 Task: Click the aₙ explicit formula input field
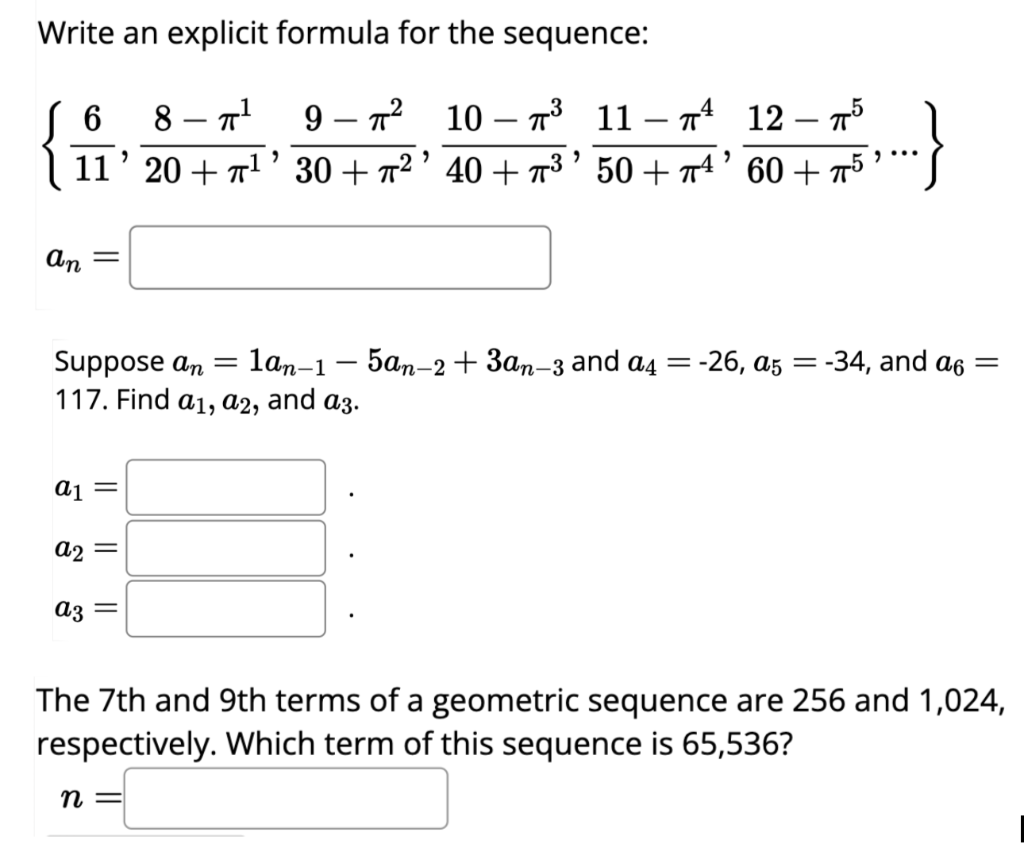340,257
